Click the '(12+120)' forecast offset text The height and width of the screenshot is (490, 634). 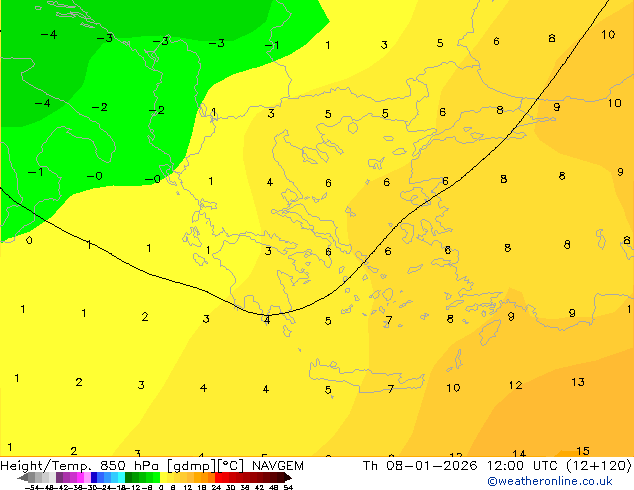[x=599, y=466]
